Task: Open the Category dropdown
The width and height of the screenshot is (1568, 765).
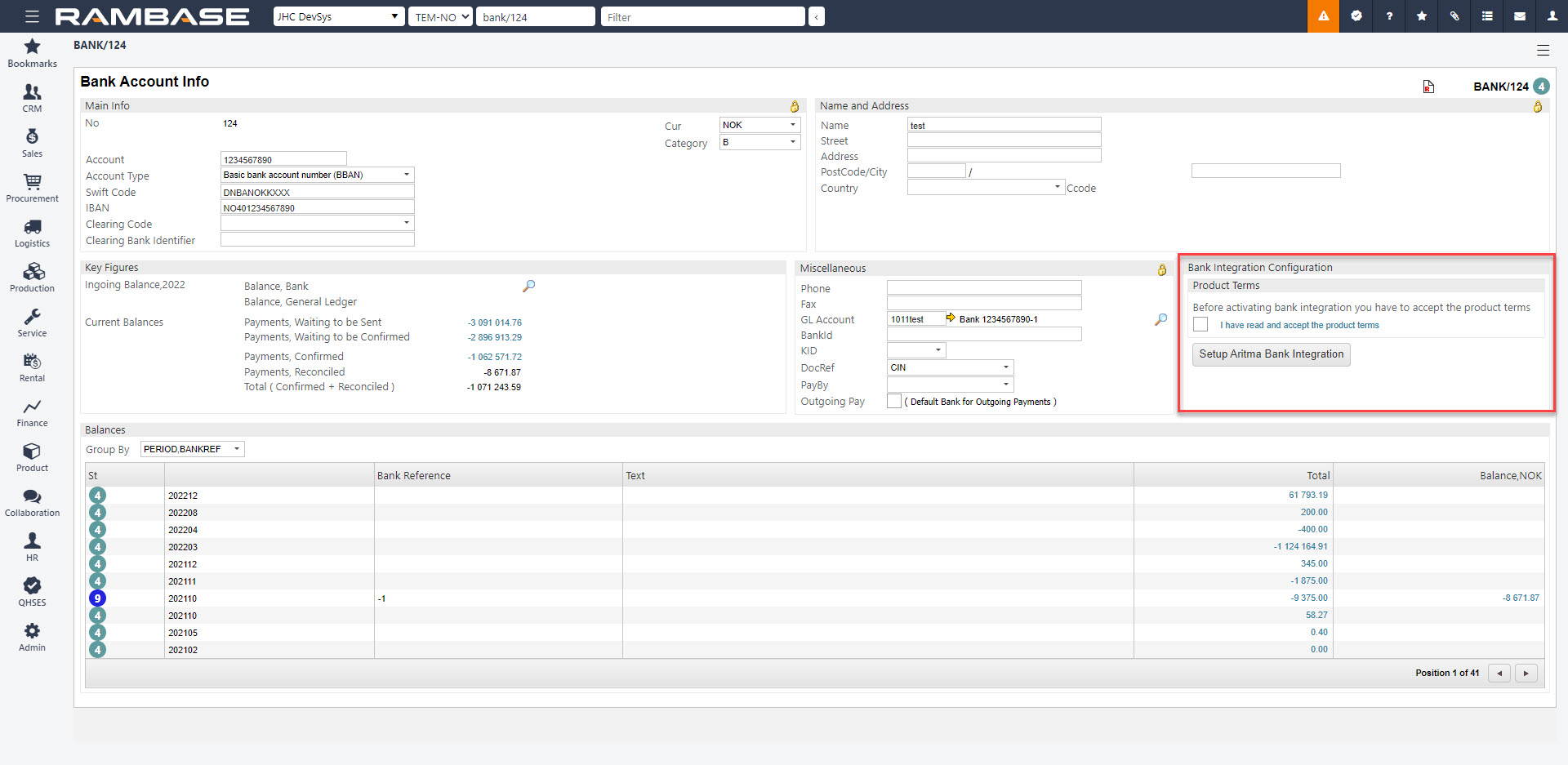Action: pos(759,142)
